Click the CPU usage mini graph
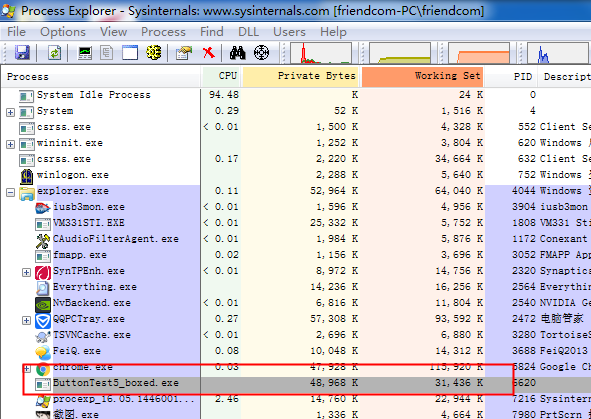 click(x=321, y=53)
